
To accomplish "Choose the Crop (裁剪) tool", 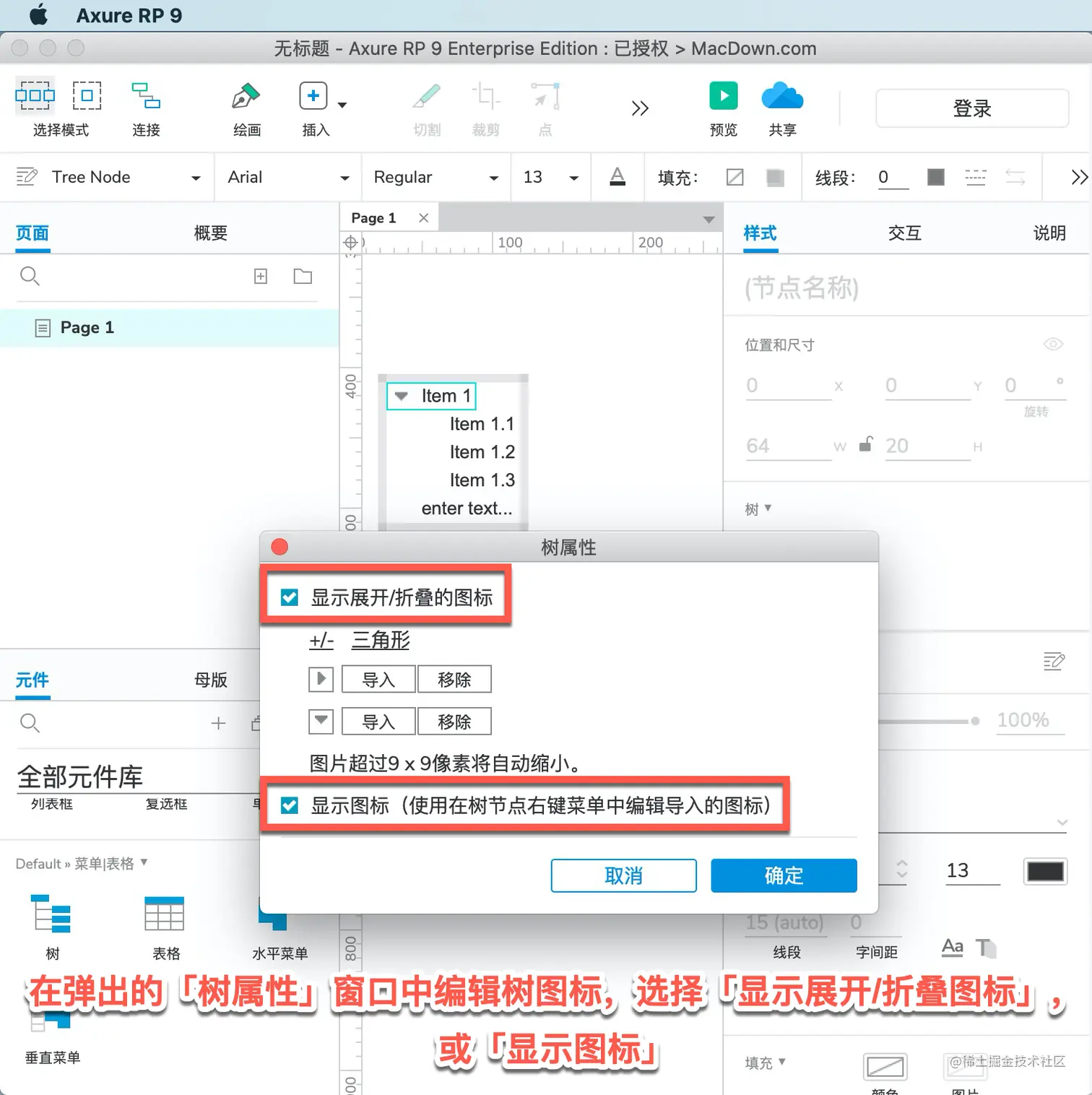I will (485, 95).
